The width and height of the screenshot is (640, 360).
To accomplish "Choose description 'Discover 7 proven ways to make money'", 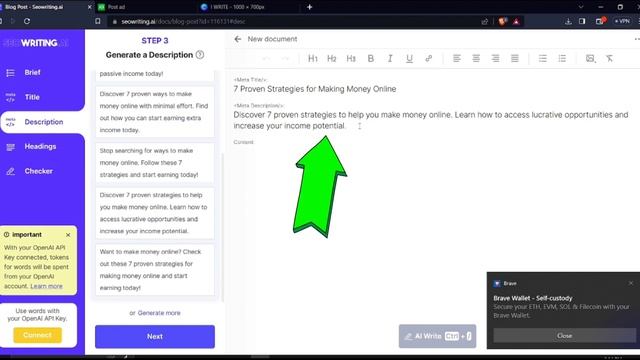I will point(155,112).
